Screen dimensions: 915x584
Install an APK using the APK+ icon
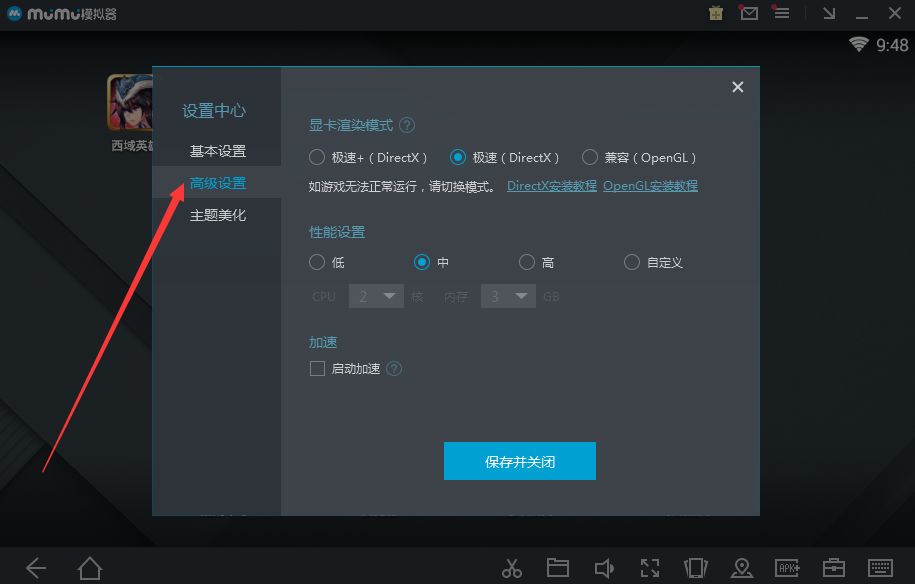coord(788,567)
